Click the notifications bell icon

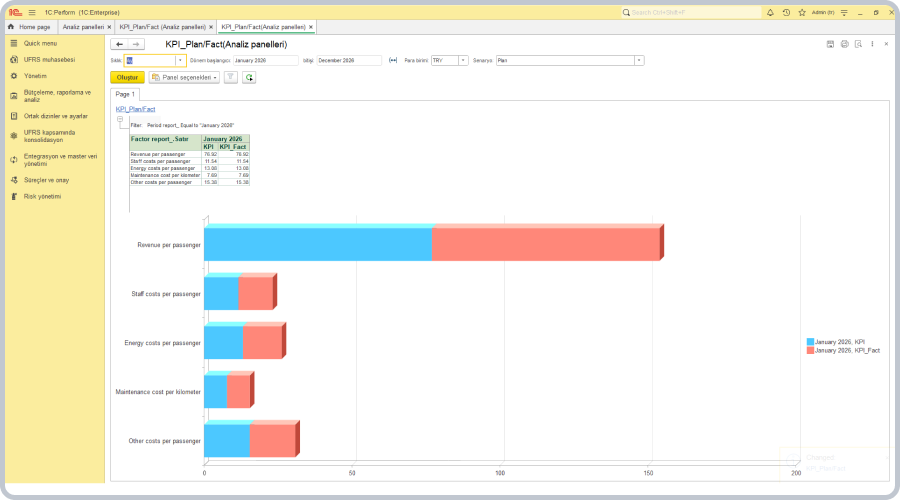click(x=770, y=12)
